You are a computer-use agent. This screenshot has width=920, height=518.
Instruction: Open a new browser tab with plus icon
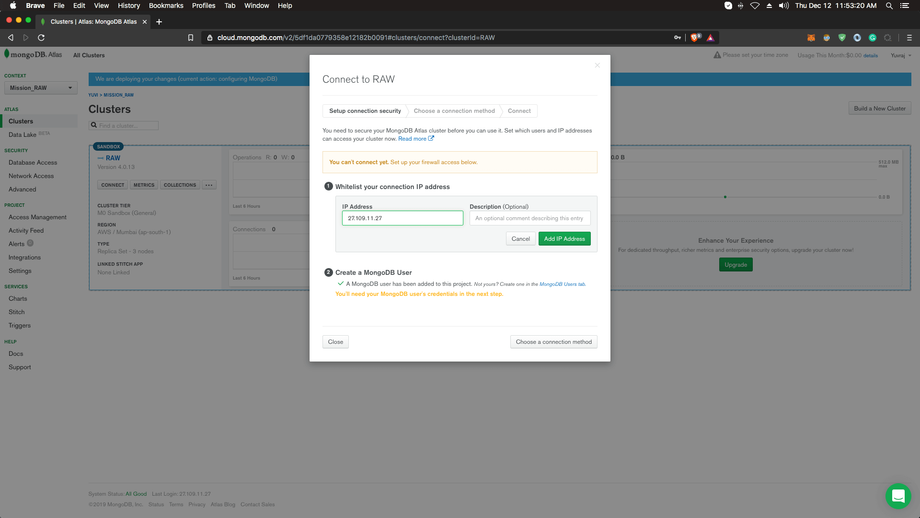pos(159,21)
